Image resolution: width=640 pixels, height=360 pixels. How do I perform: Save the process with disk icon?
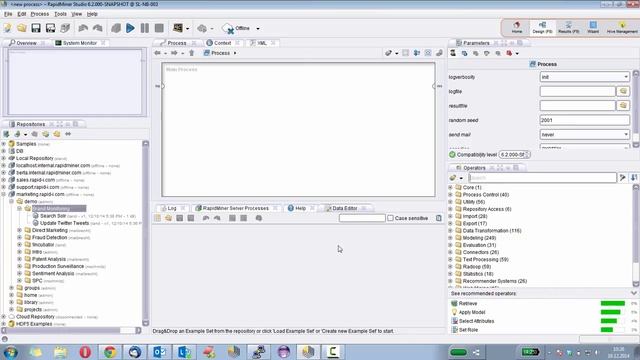pyautogui.click(x=36, y=28)
